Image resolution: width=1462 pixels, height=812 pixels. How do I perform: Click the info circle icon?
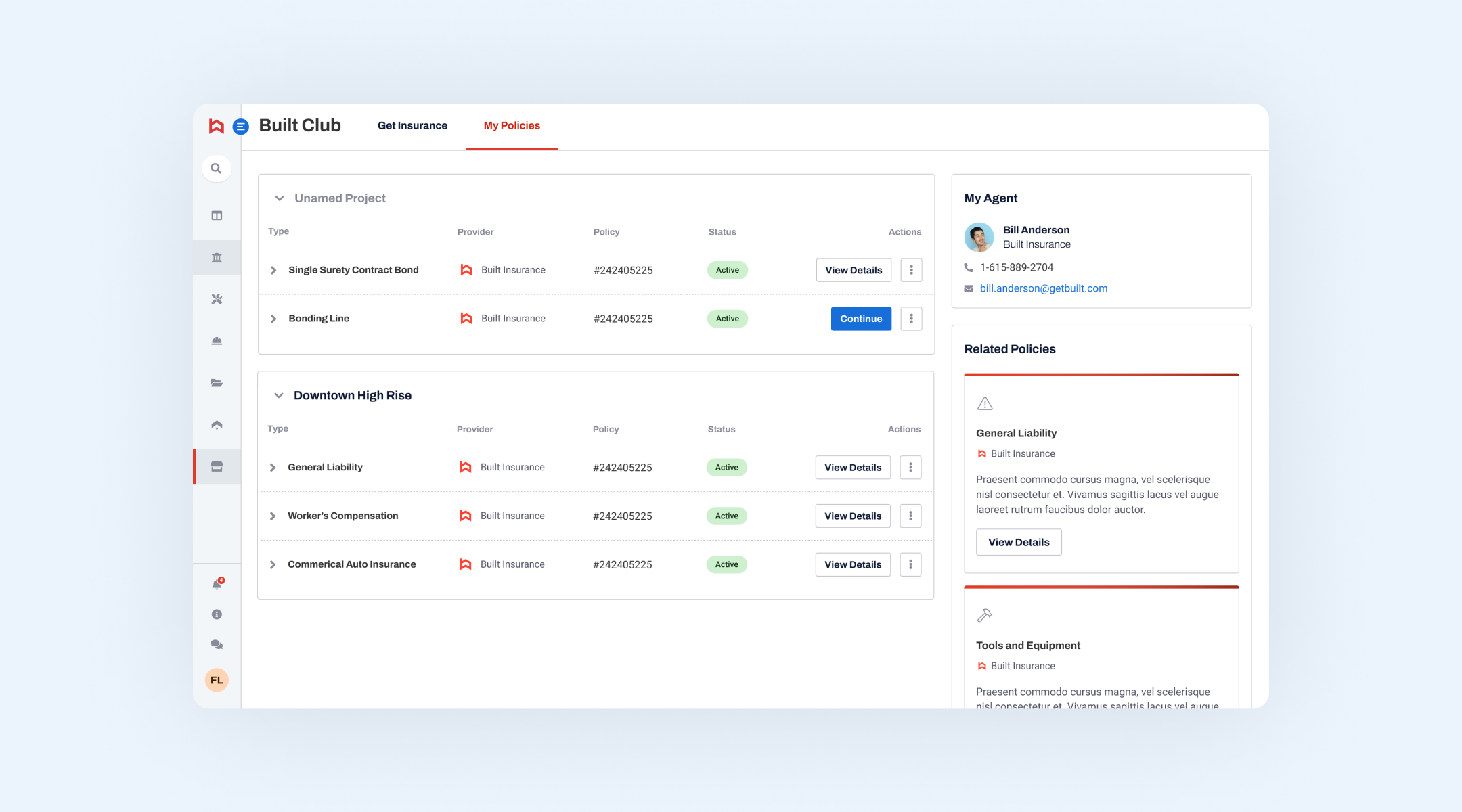217,614
